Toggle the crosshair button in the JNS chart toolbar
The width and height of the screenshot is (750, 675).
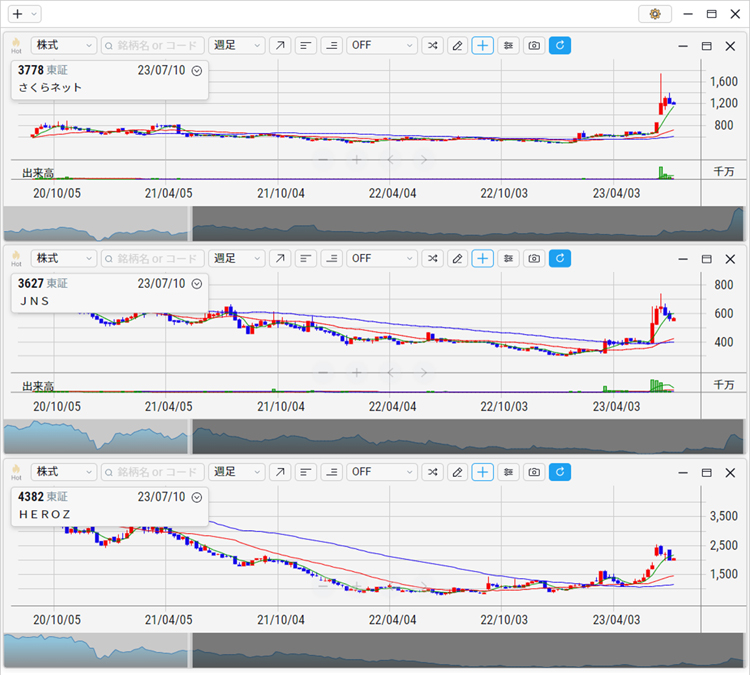coord(483,258)
